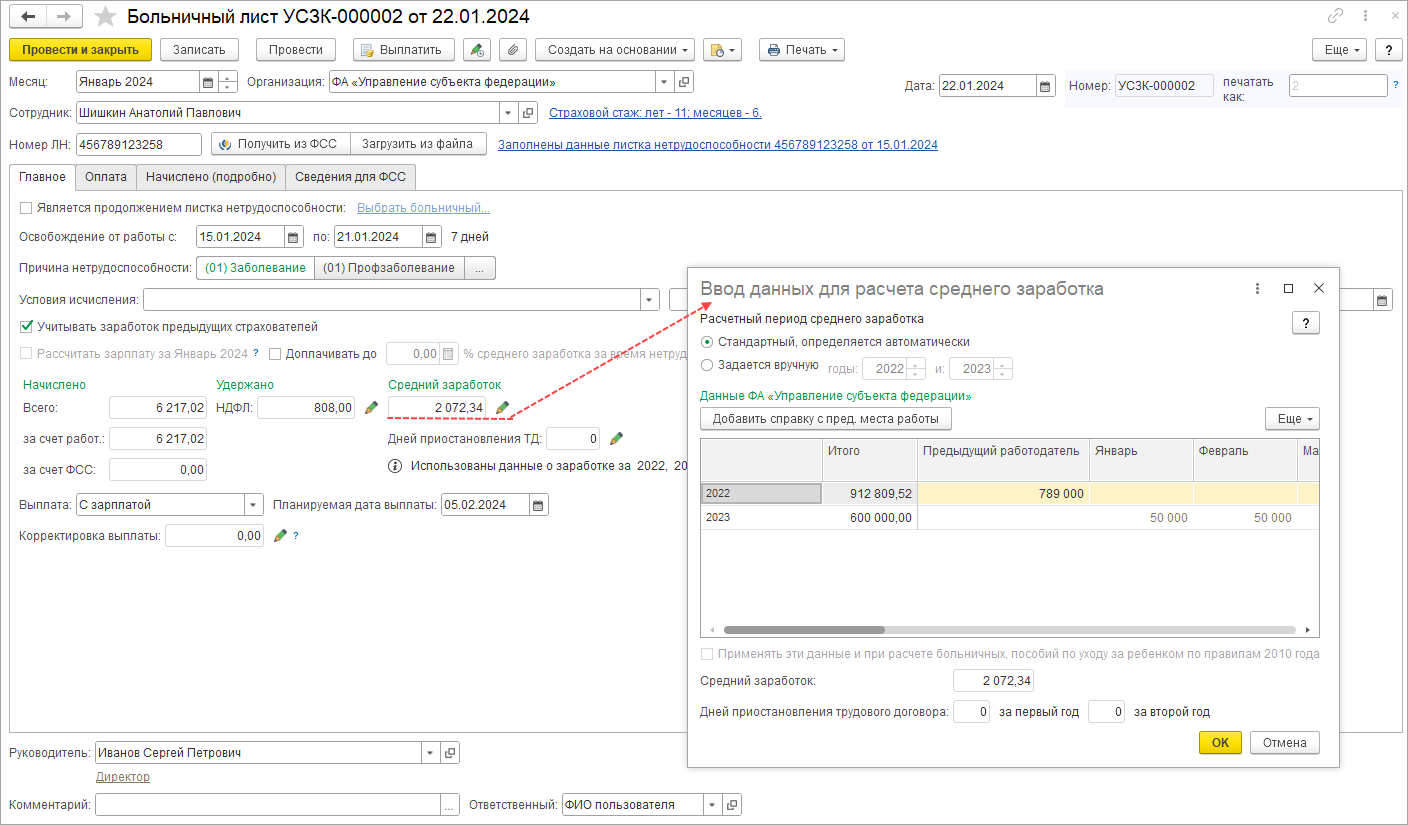Tick Является продолжением листка нетрудоспособности checkbox
Image resolution: width=1408 pixels, height=825 pixels.
(26, 208)
